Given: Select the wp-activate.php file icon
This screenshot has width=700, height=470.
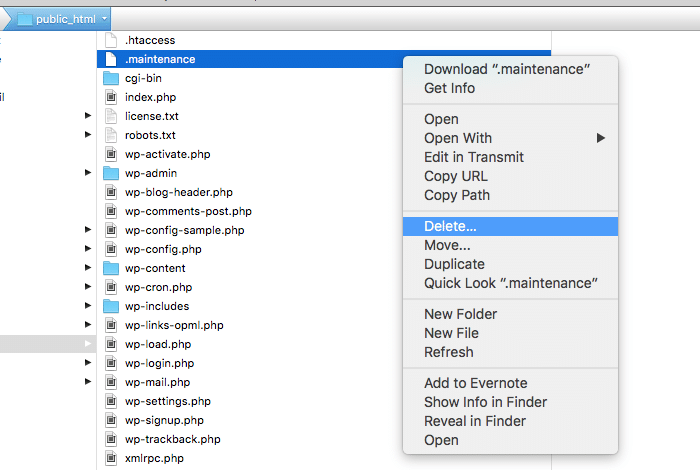Looking at the screenshot, I should point(111,154).
